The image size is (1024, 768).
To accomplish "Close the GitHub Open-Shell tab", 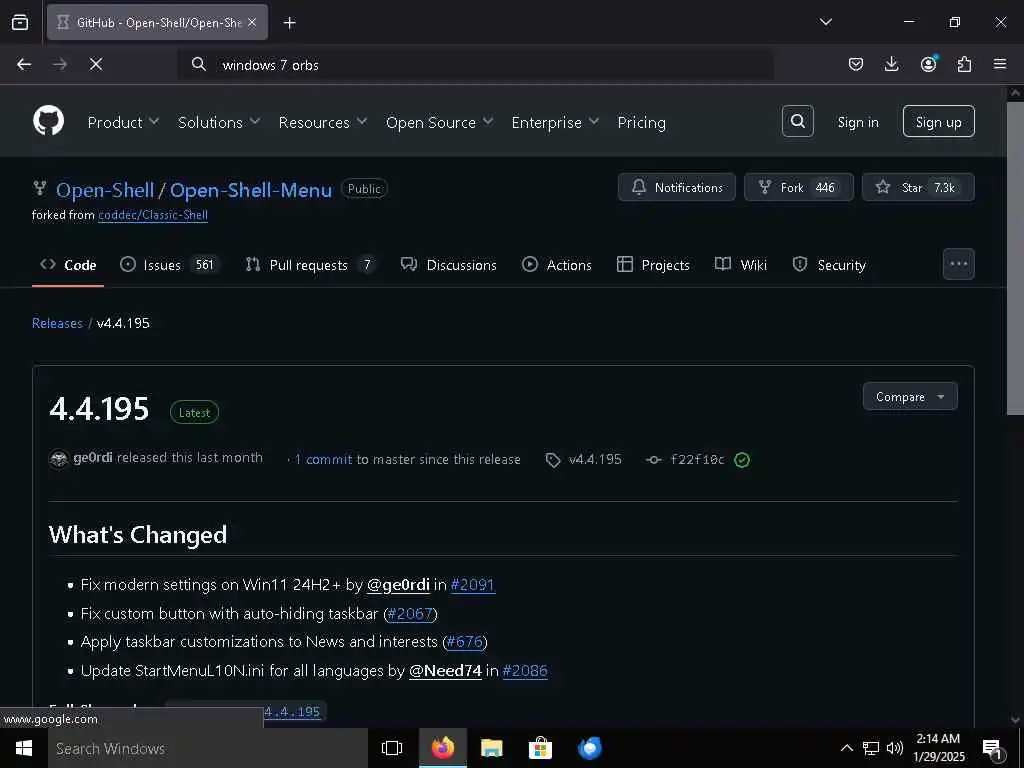I will coord(252,22).
